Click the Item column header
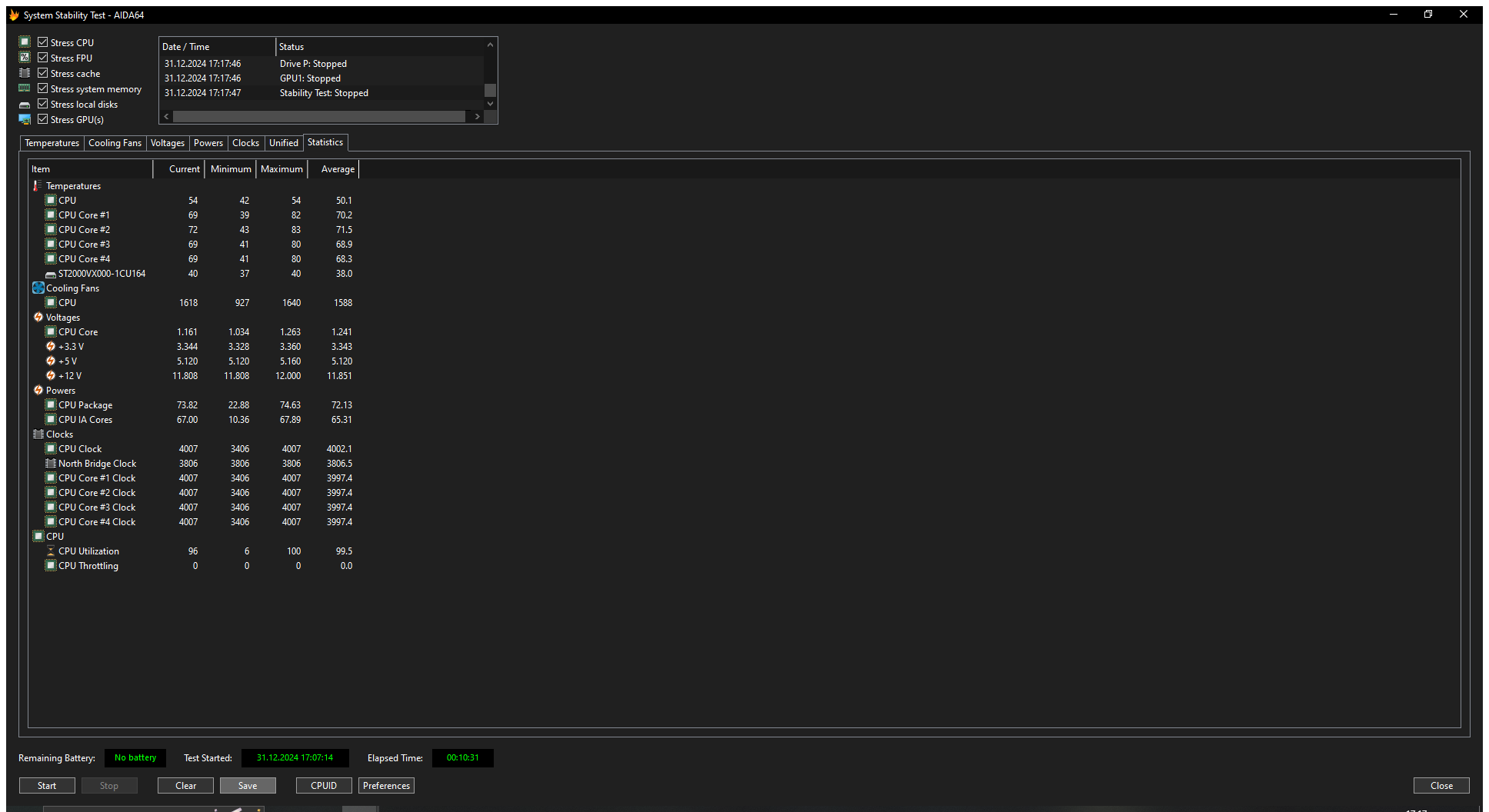 pos(91,169)
